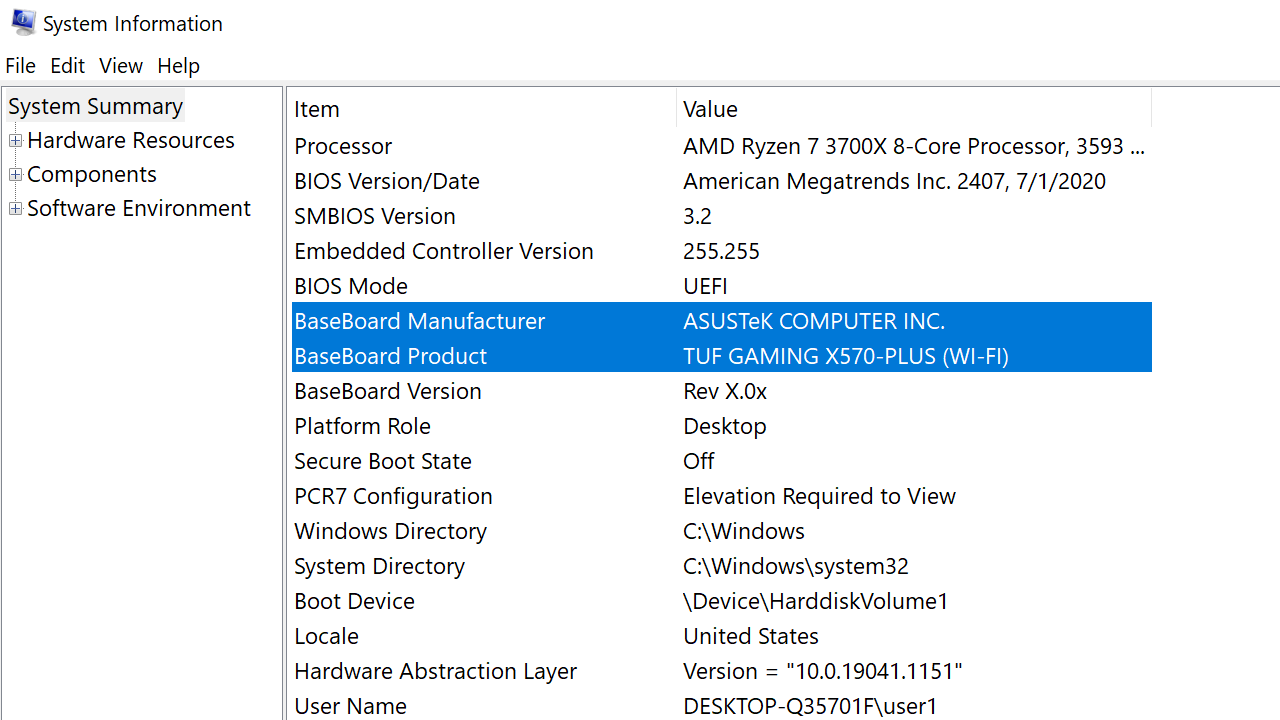Click the TUF GAMING X570-PLUS (WI-FI) value

point(846,356)
